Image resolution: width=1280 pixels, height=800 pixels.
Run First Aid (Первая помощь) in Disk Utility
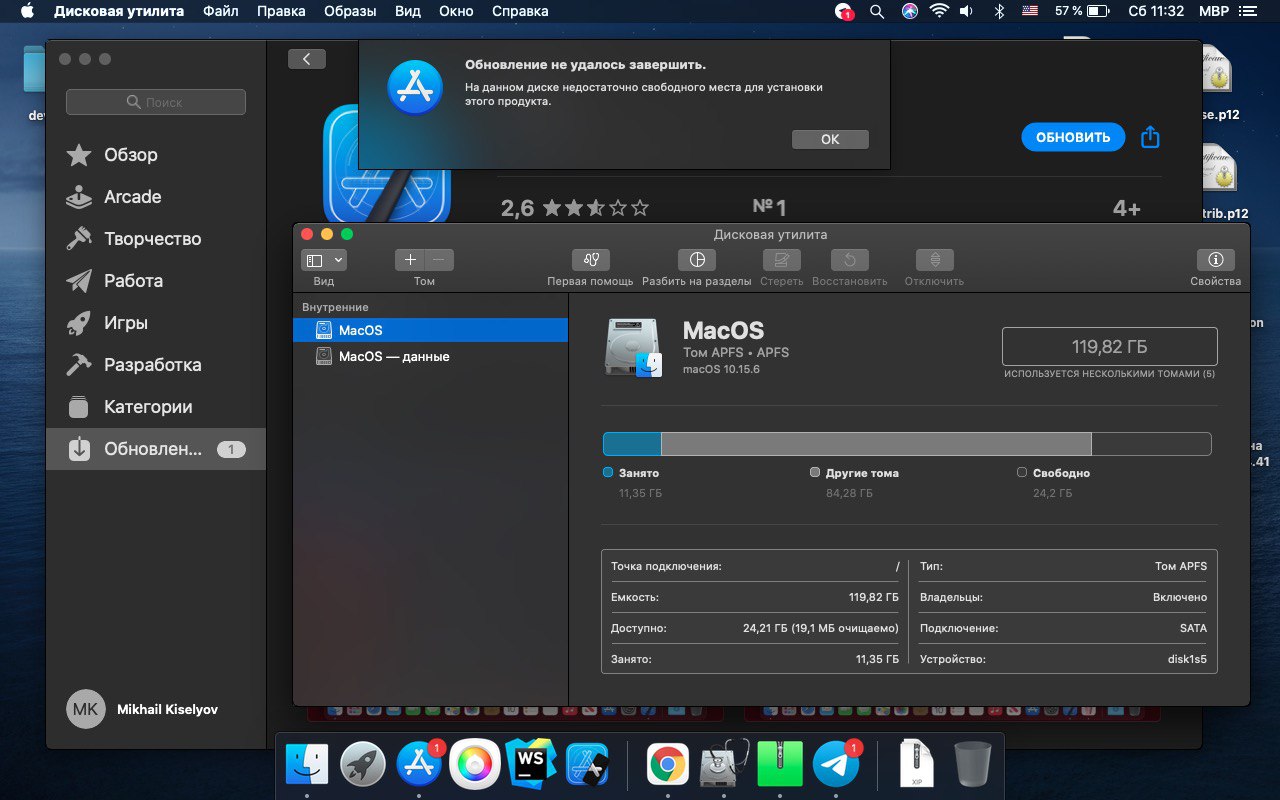(x=590, y=260)
